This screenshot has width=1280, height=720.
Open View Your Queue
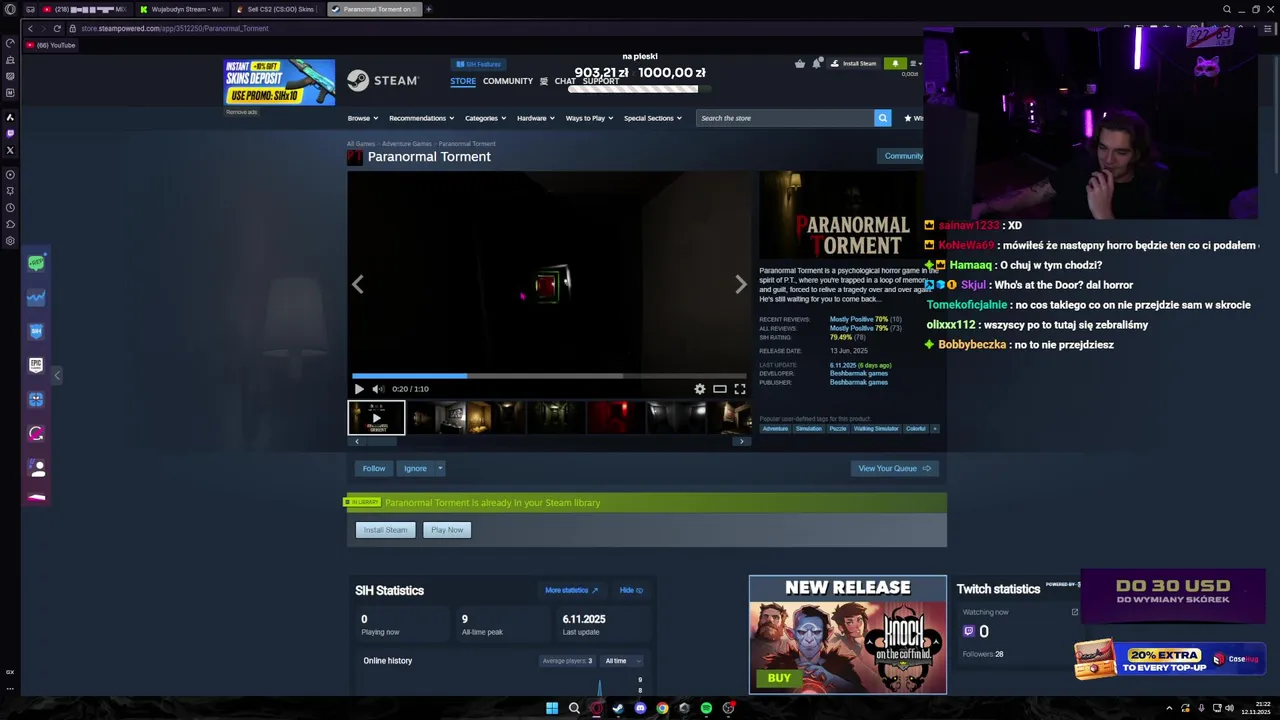[x=894, y=468]
